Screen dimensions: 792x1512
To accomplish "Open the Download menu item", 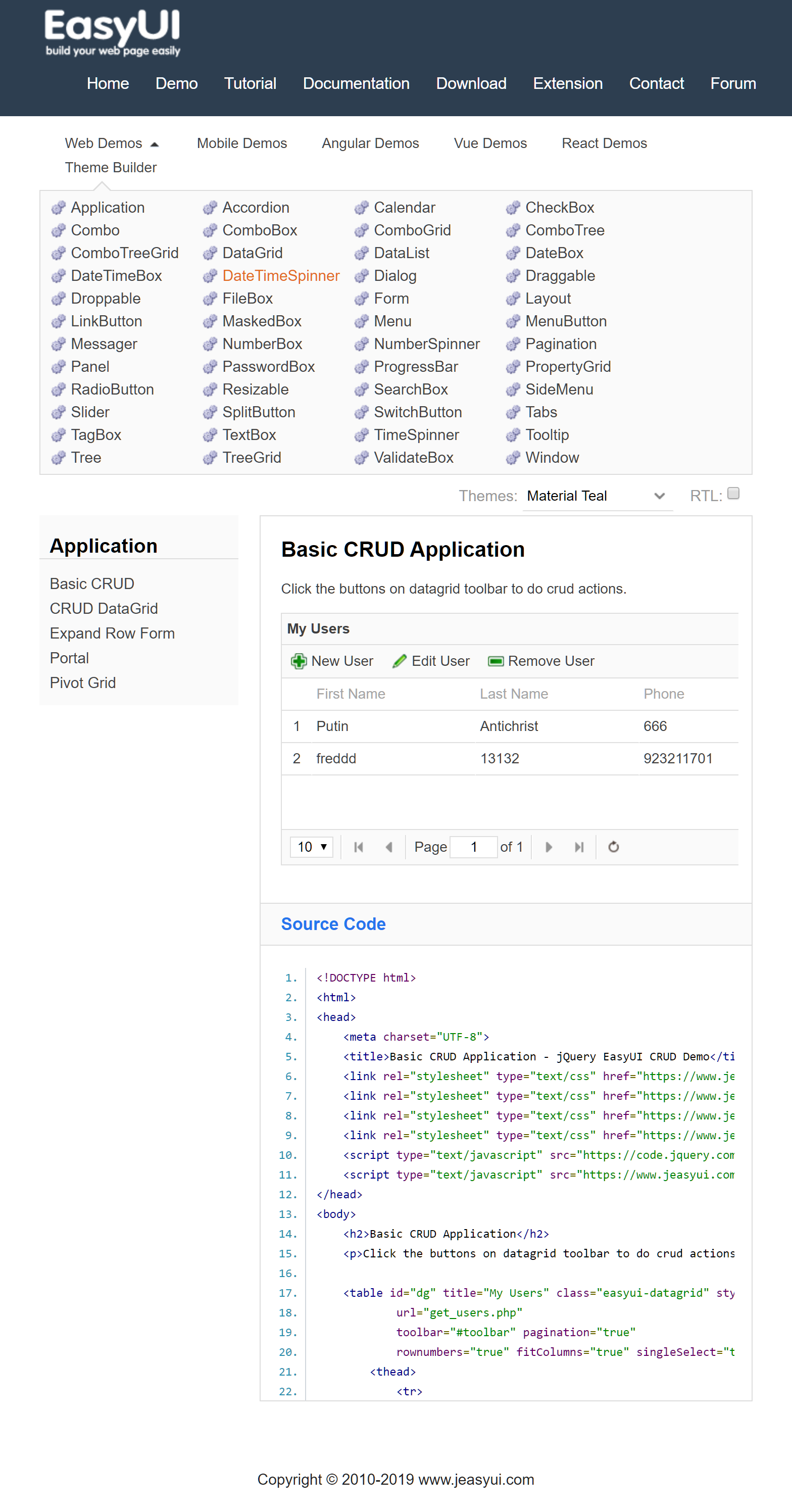I will click(471, 83).
